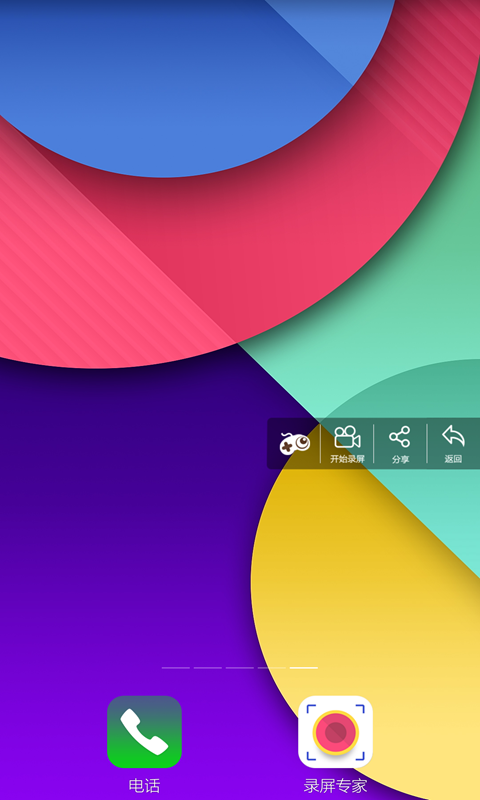Open the 电话 phone app icon
The height and width of the screenshot is (800, 480).
tap(144, 732)
